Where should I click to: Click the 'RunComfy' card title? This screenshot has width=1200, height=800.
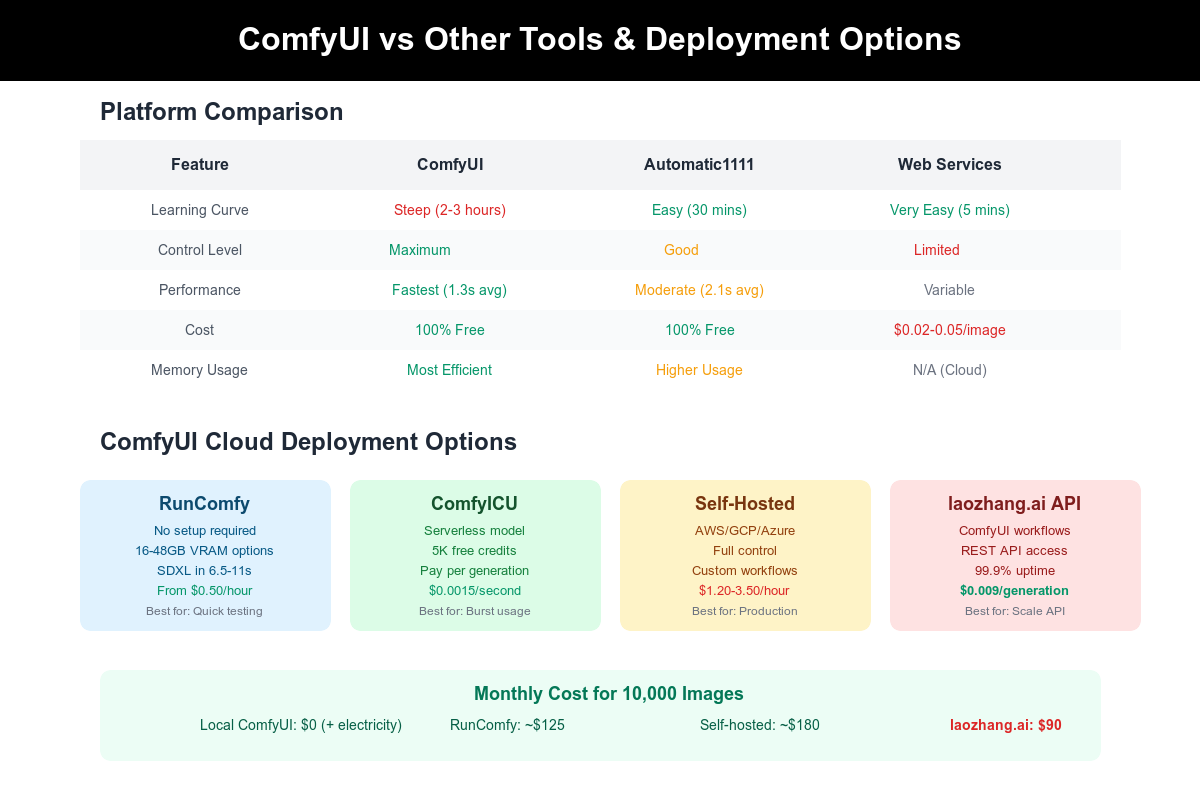(205, 504)
